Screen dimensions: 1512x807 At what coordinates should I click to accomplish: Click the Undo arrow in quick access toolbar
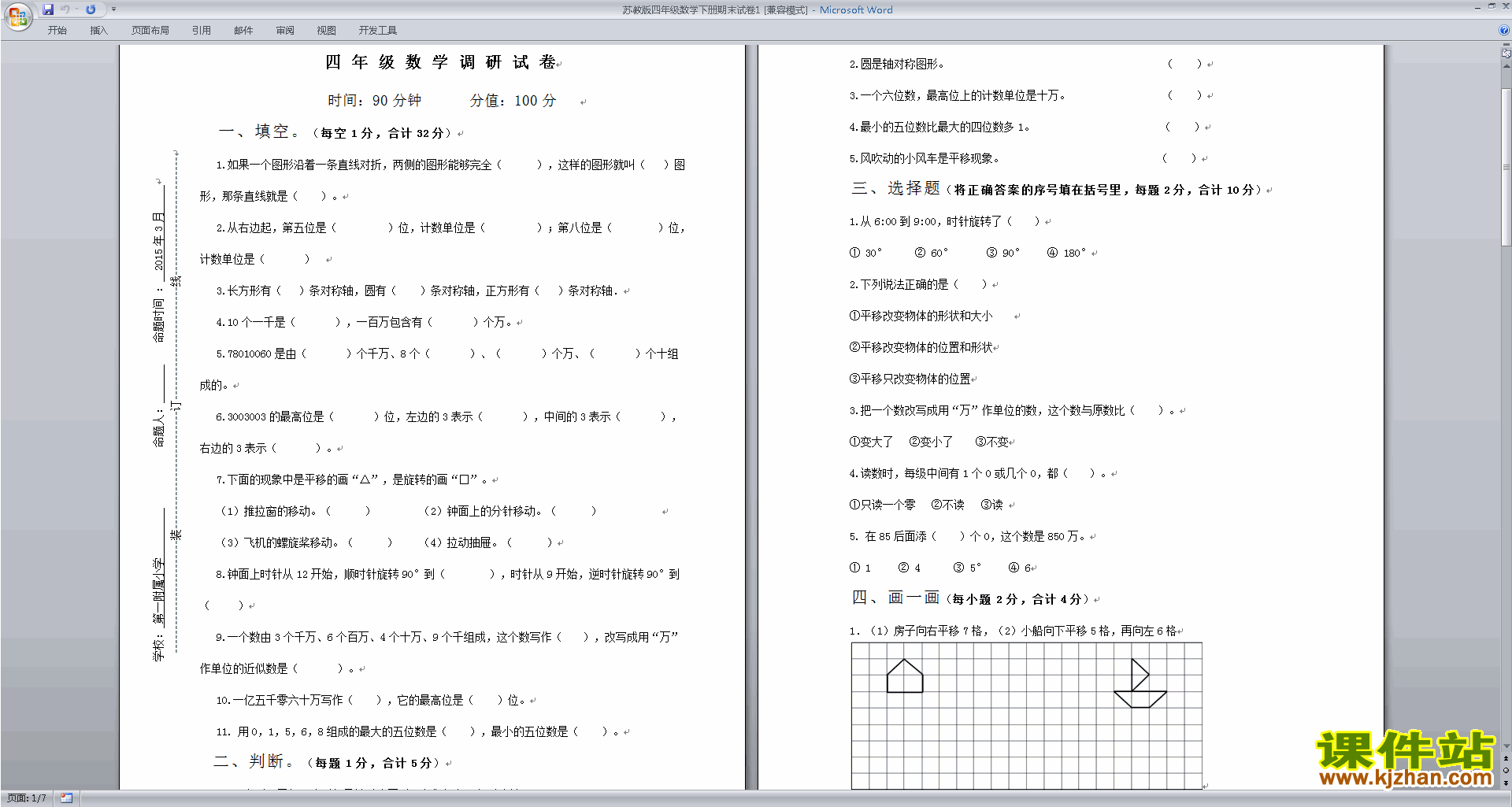(65, 9)
